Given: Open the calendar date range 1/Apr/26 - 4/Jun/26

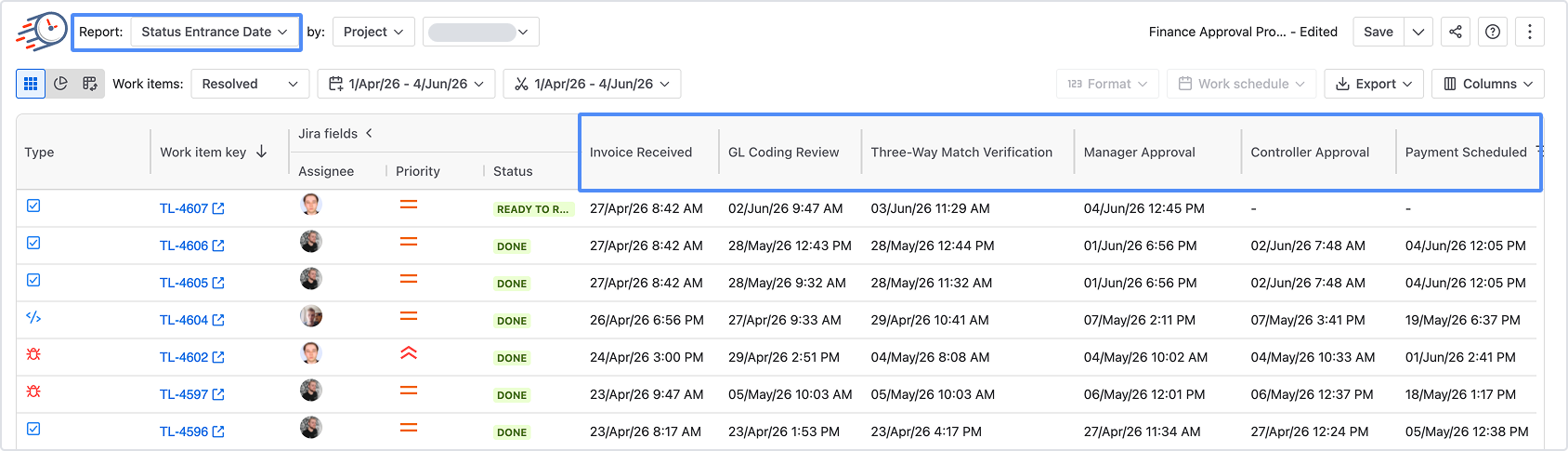Looking at the screenshot, I should tap(407, 84).
